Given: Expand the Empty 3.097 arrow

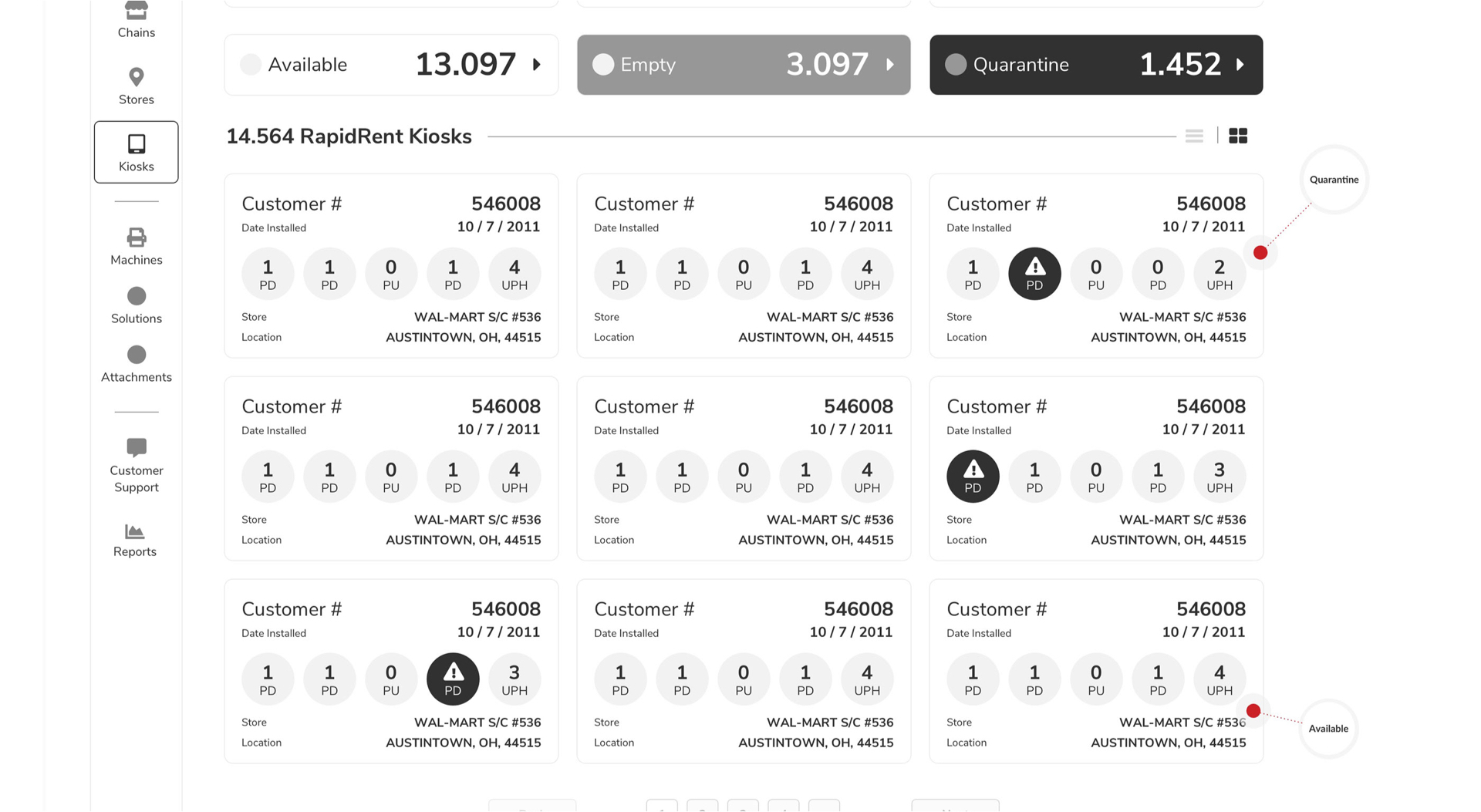Looking at the screenshot, I should tap(890, 65).
